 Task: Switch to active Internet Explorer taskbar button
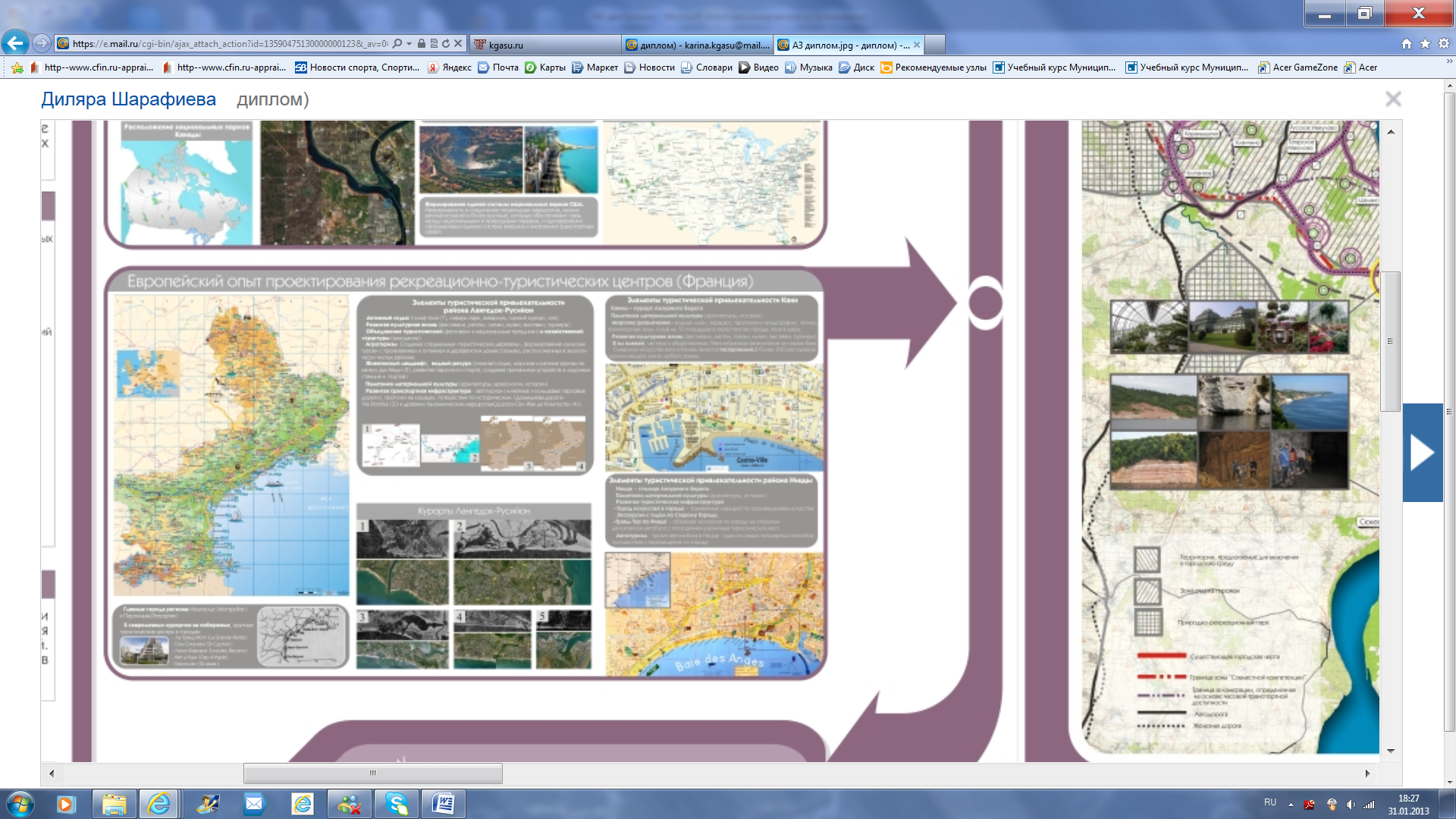click(159, 804)
